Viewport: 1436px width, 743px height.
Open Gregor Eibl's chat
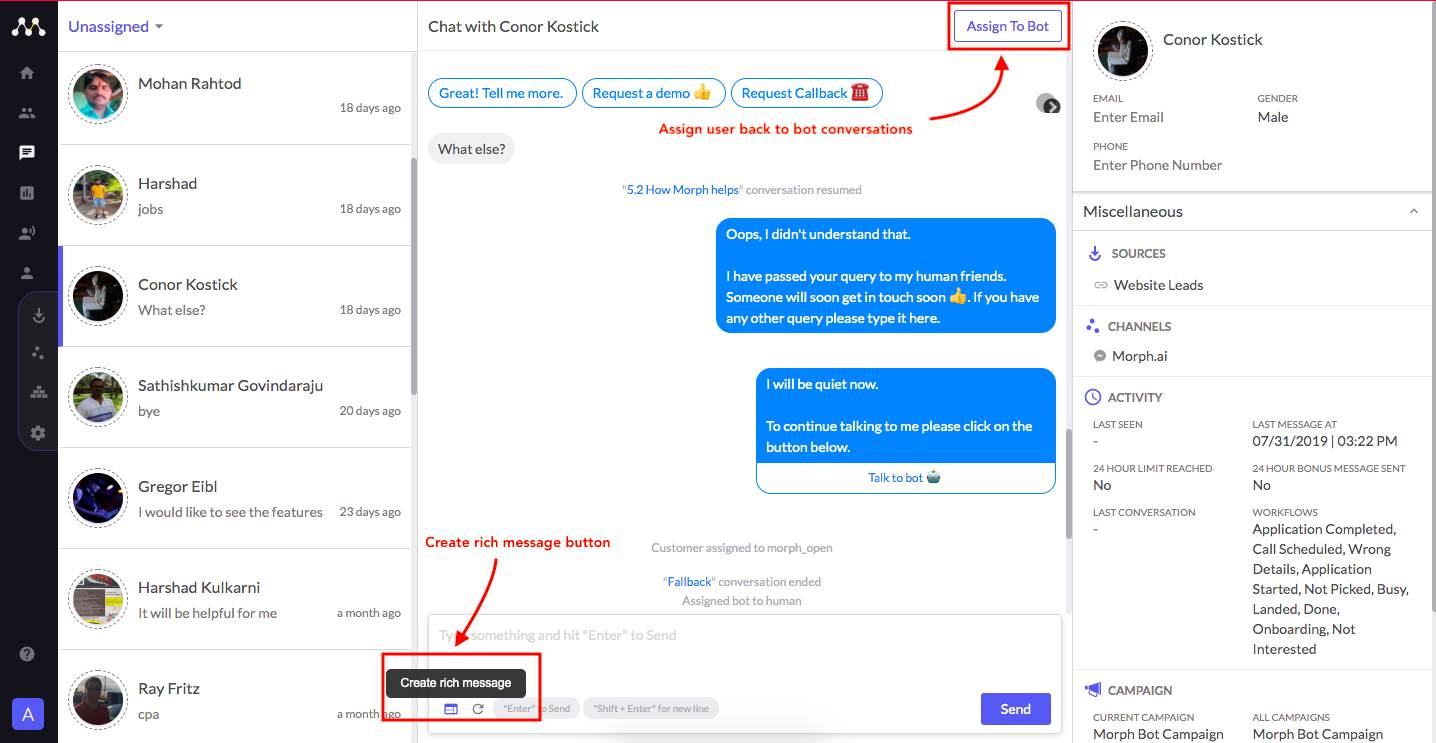tap(234, 498)
